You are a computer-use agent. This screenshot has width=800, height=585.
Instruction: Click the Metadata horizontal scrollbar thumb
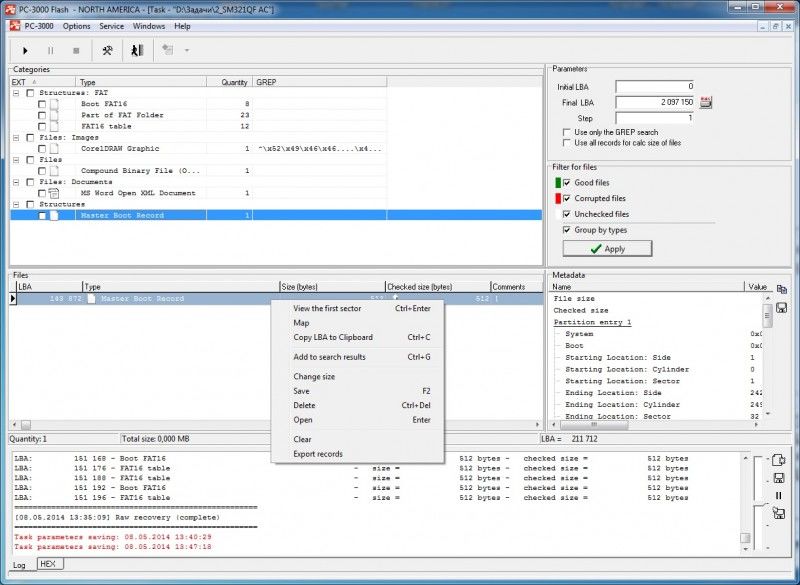594,424
